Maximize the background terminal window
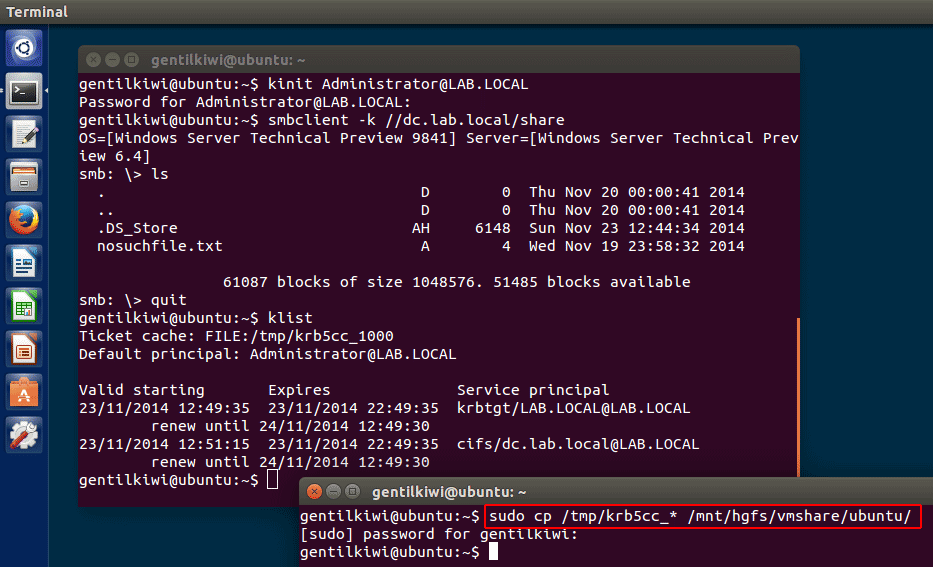 pyautogui.click(x=132, y=59)
